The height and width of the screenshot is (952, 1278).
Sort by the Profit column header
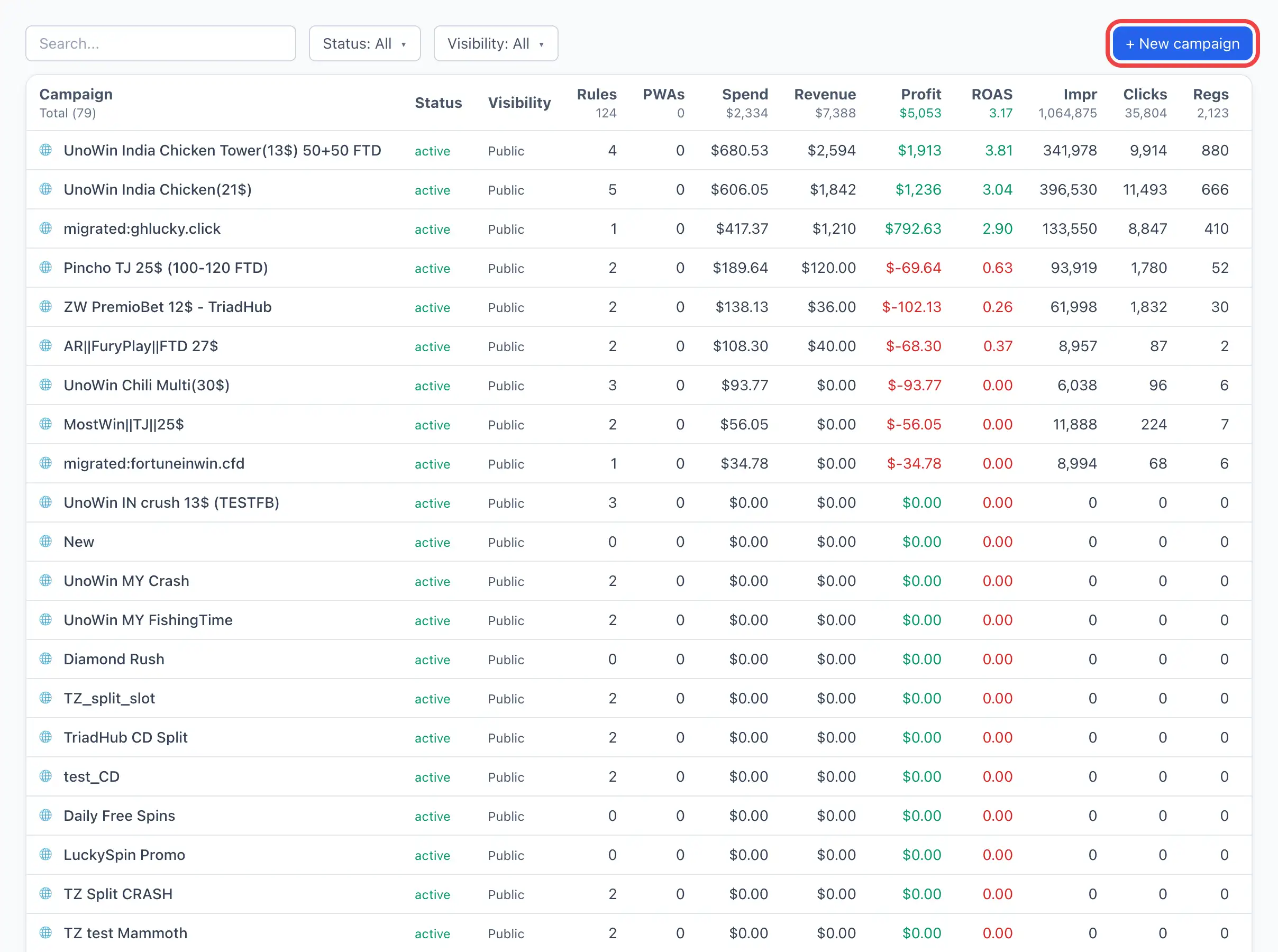921,94
